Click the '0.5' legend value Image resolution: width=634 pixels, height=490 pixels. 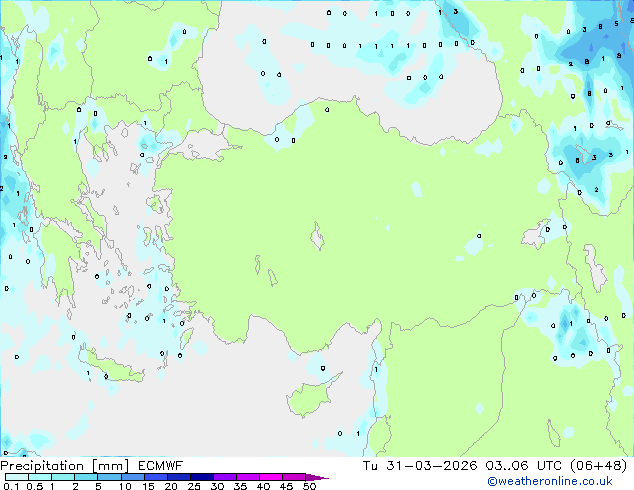(34, 486)
